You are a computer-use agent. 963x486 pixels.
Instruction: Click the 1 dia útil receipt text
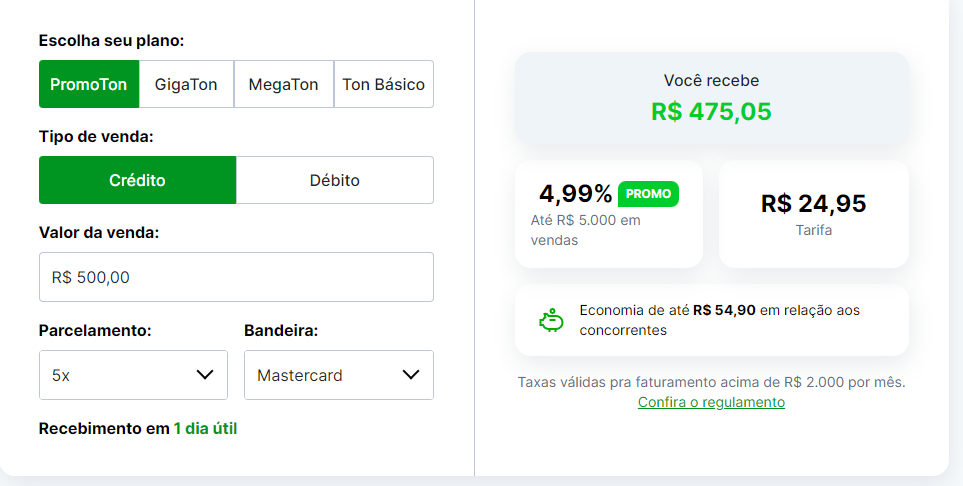205,428
